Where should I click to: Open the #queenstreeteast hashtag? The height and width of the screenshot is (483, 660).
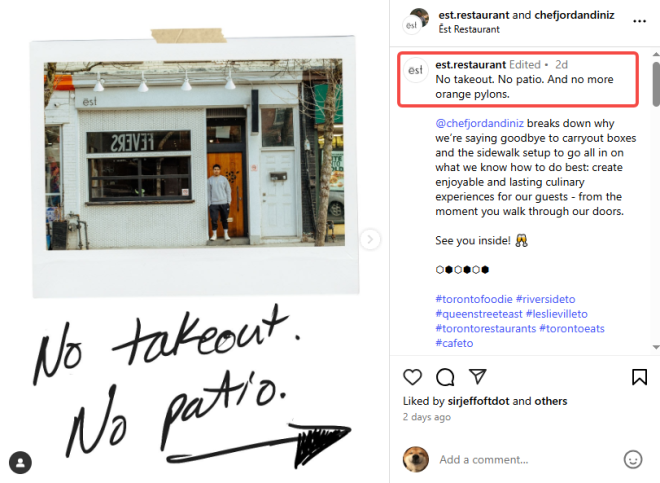479,314
